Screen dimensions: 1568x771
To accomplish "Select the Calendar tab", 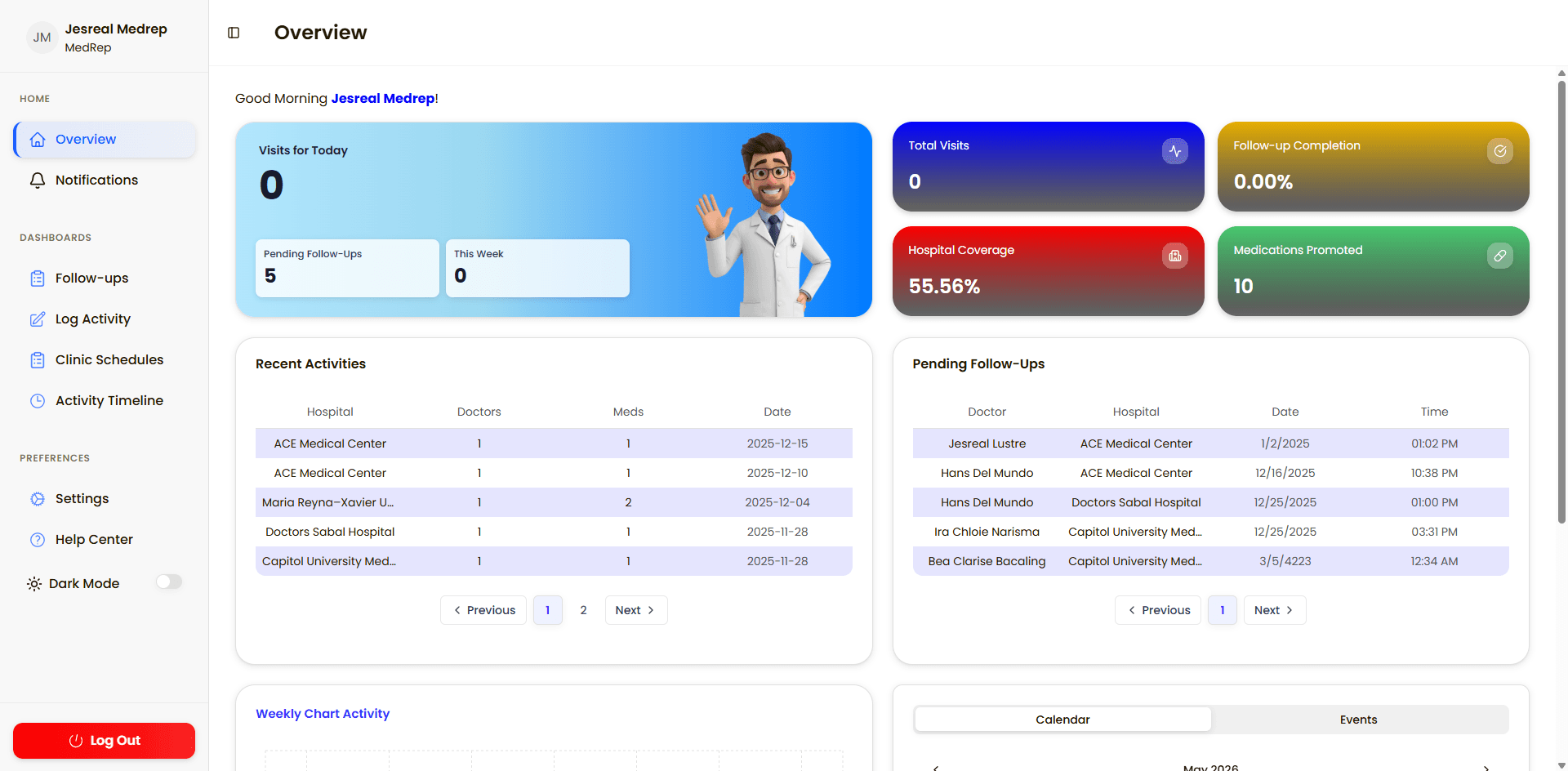I will click(x=1062, y=720).
